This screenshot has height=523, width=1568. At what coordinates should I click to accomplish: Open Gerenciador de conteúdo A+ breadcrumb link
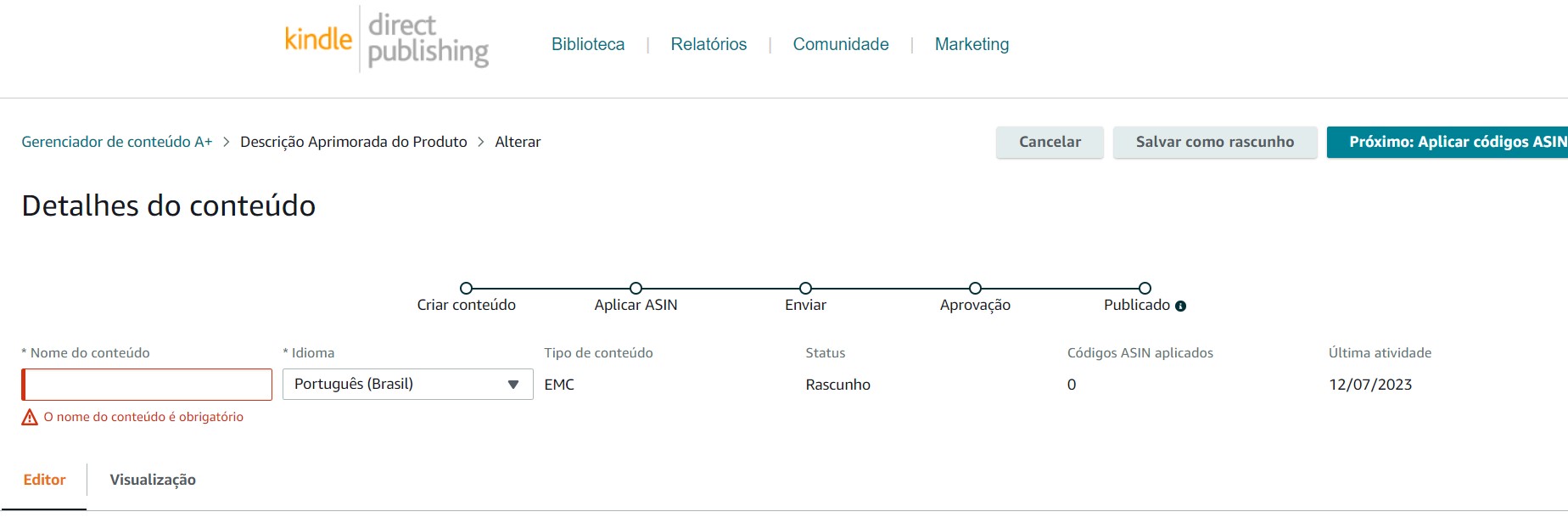(x=116, y=142)
